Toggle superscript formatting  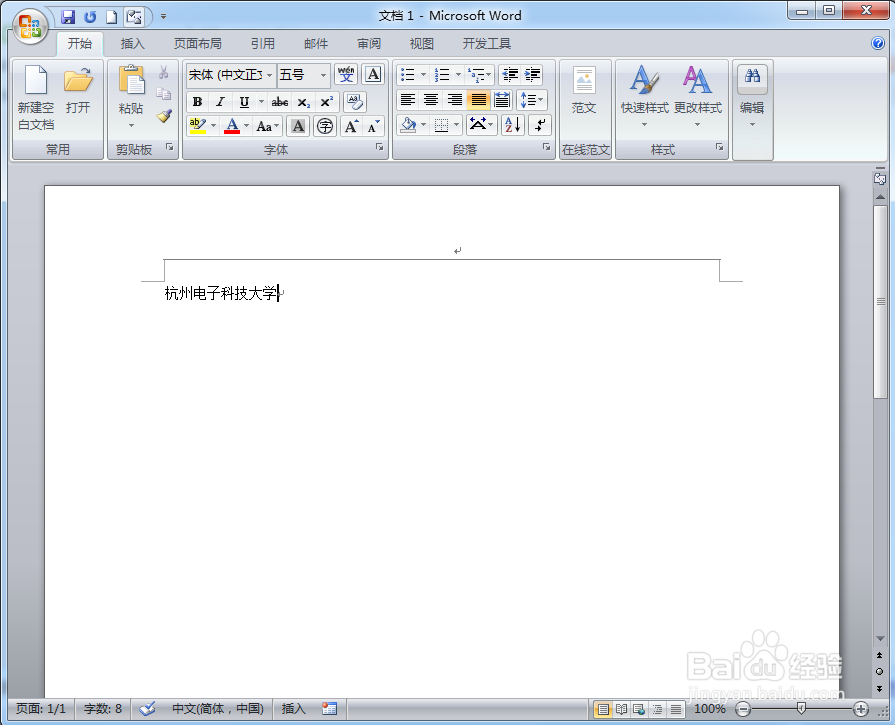[x=326, y=102]
